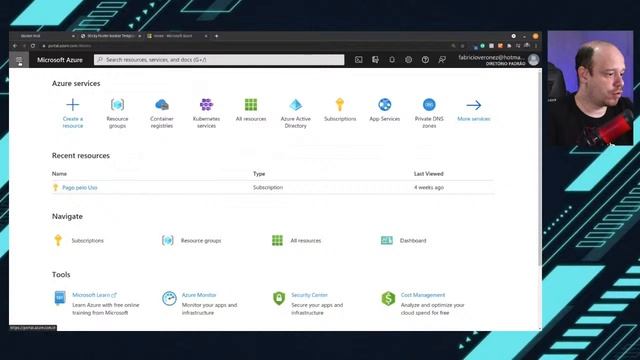Click the Security Center shield icon
This screenshot has height=360, width=640.
279,298
